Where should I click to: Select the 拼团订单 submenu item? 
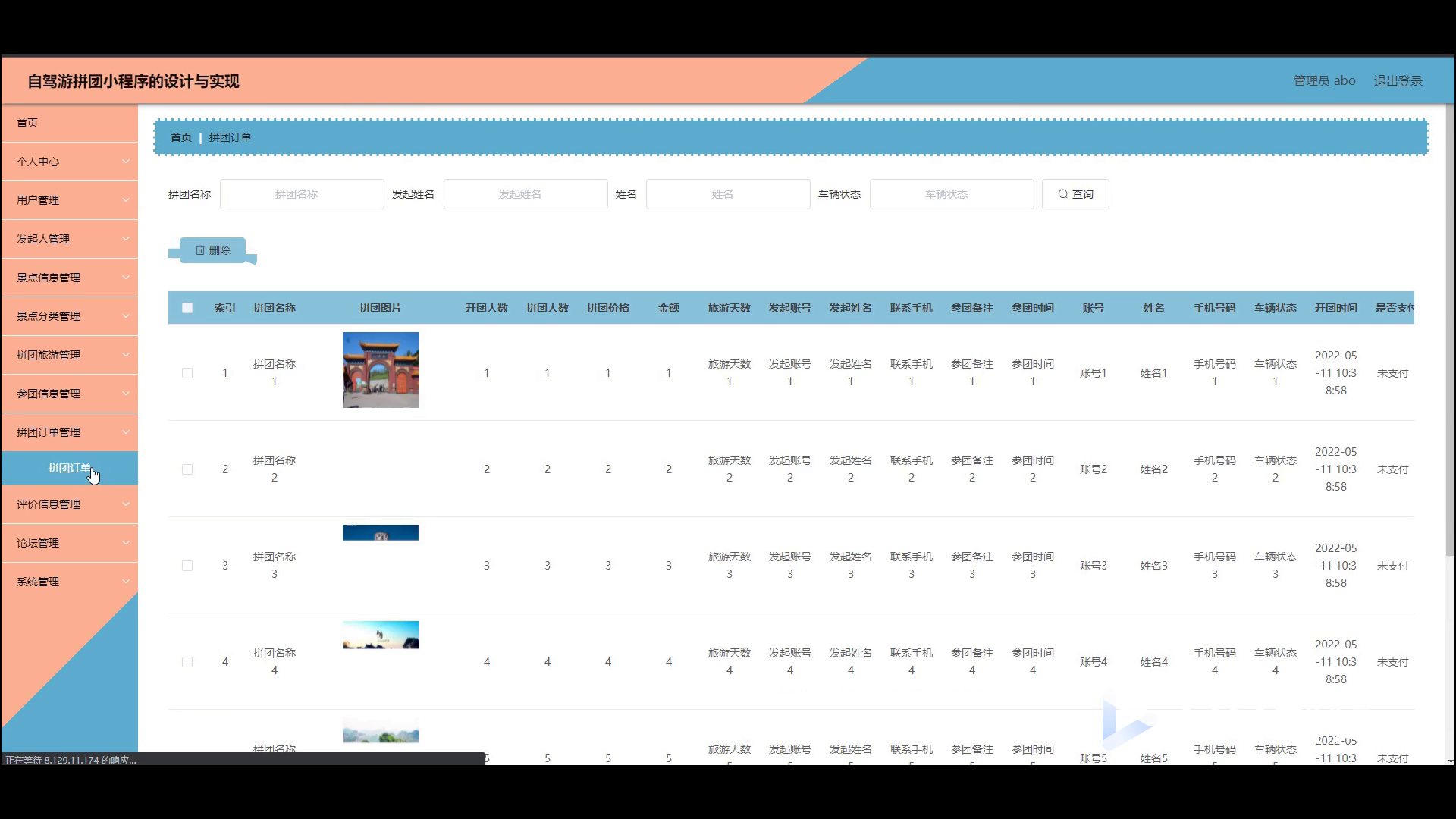pyautogui.click(x=69, y=468)
